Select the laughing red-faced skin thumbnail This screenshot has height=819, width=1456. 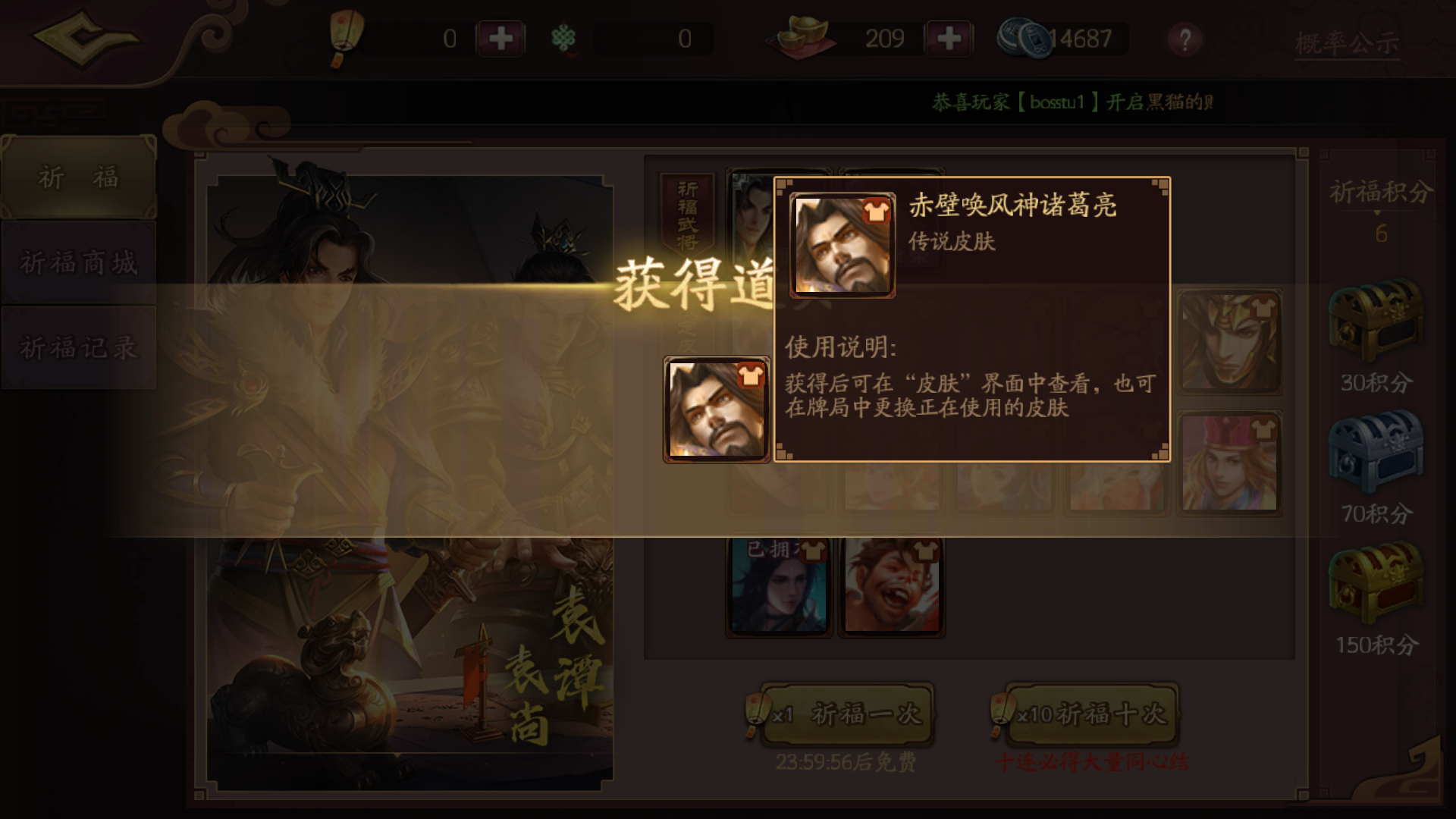point(892,585)
